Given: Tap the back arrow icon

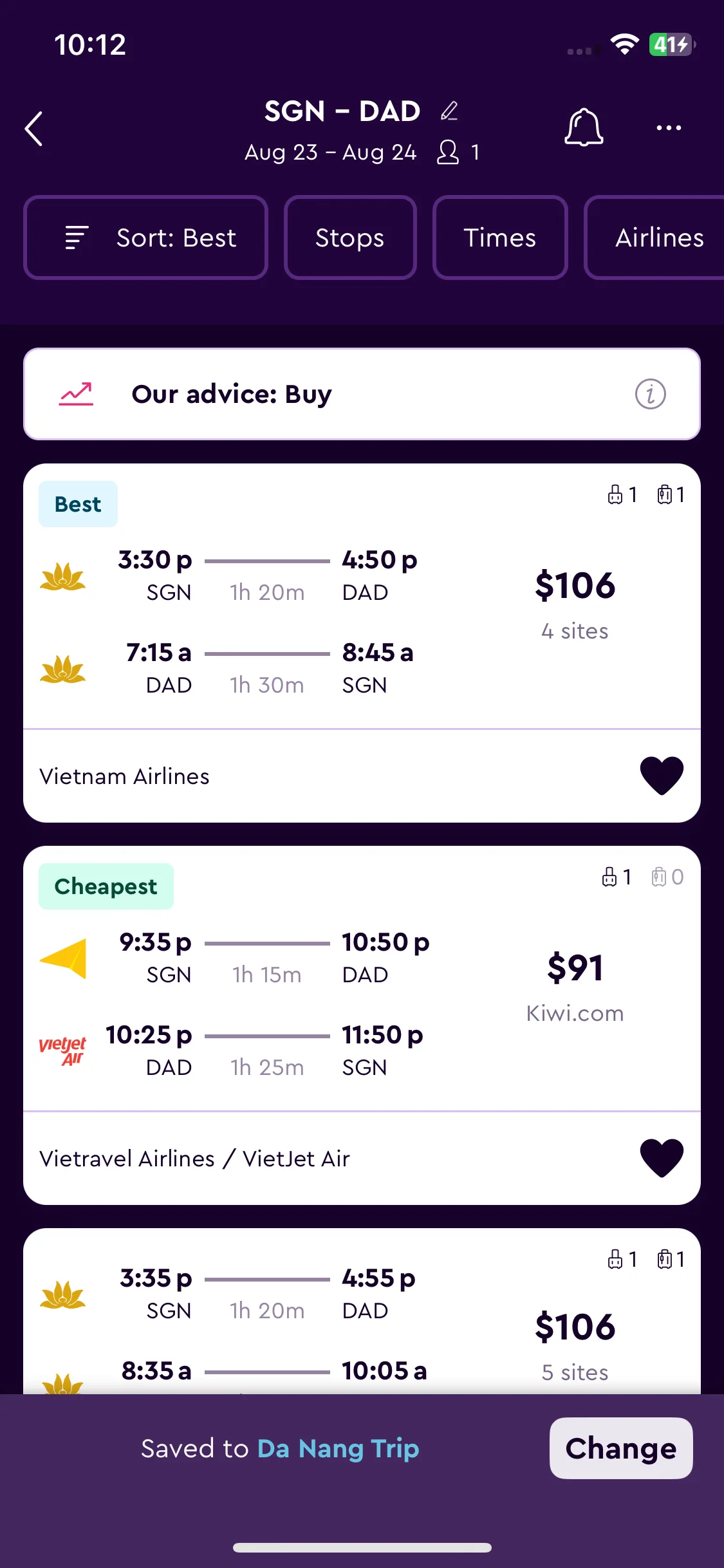Looking at the screenshot, I should 34,129.
